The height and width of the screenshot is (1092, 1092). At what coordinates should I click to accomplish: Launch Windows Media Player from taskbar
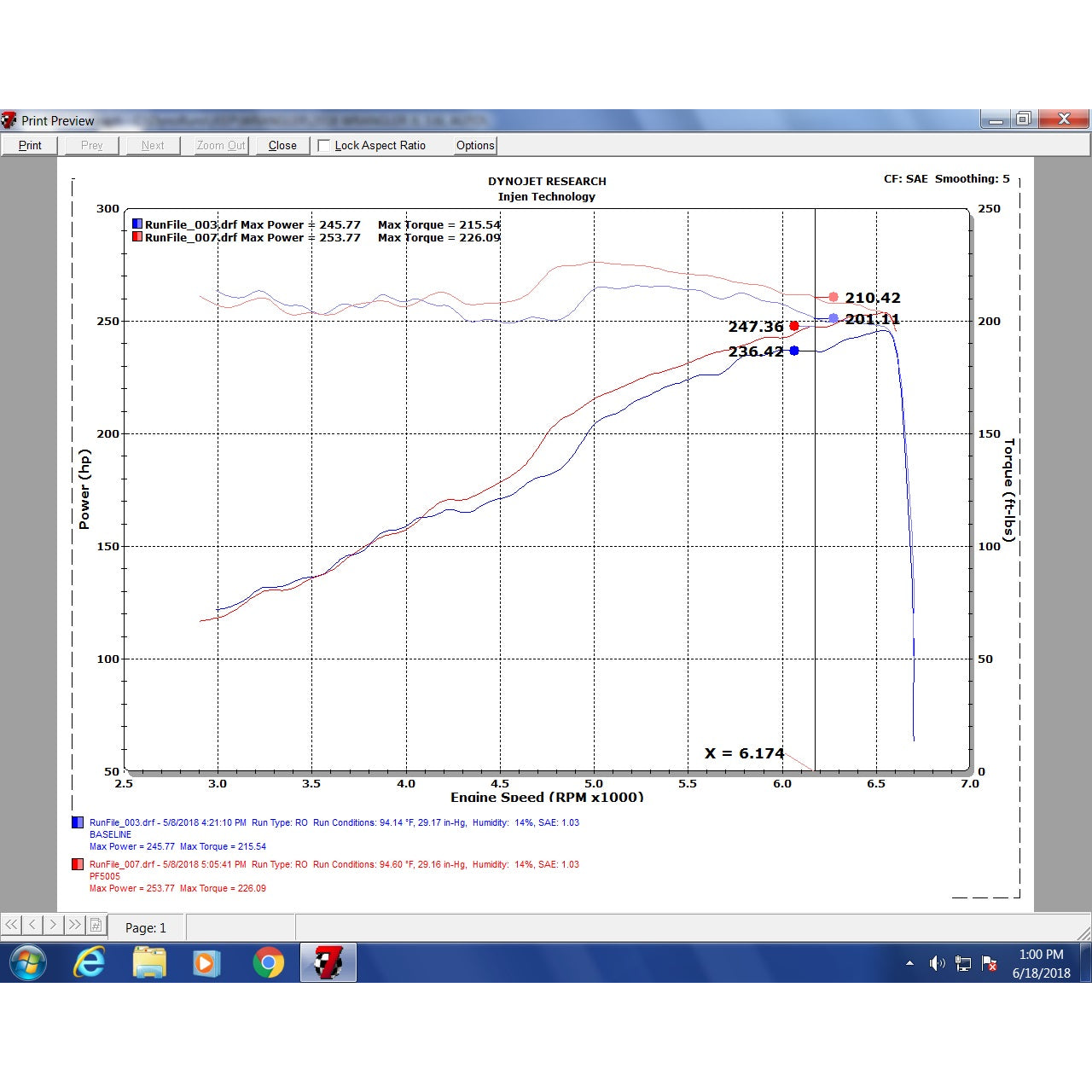[206, 963]
